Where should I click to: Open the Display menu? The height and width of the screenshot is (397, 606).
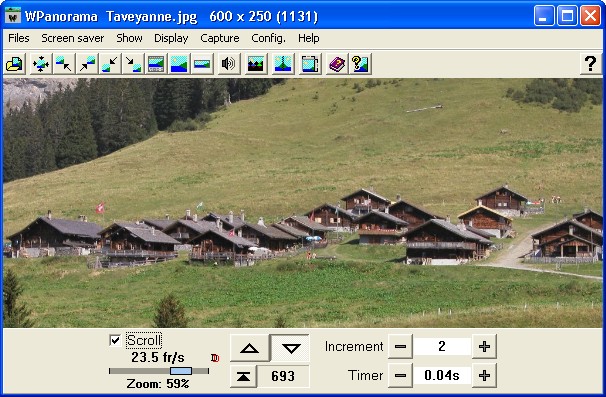[x=171, y=38]
